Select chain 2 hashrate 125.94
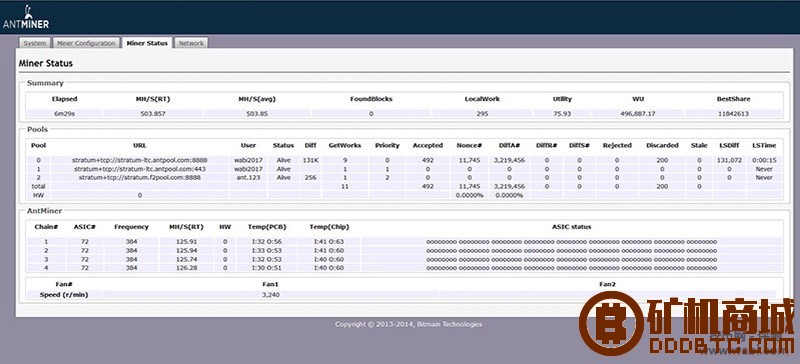This screenshot has width=800, height=364. click(x=186, y=250)
